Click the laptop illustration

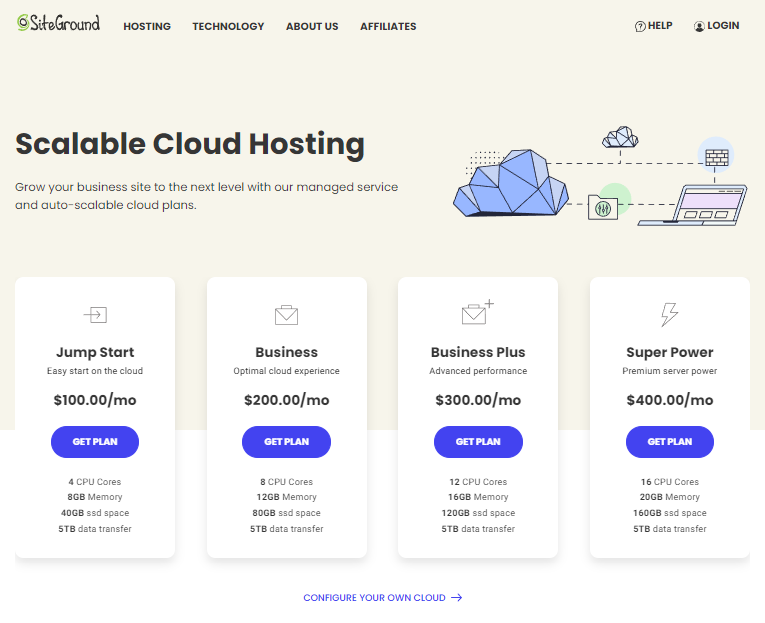tap(693, 205)
